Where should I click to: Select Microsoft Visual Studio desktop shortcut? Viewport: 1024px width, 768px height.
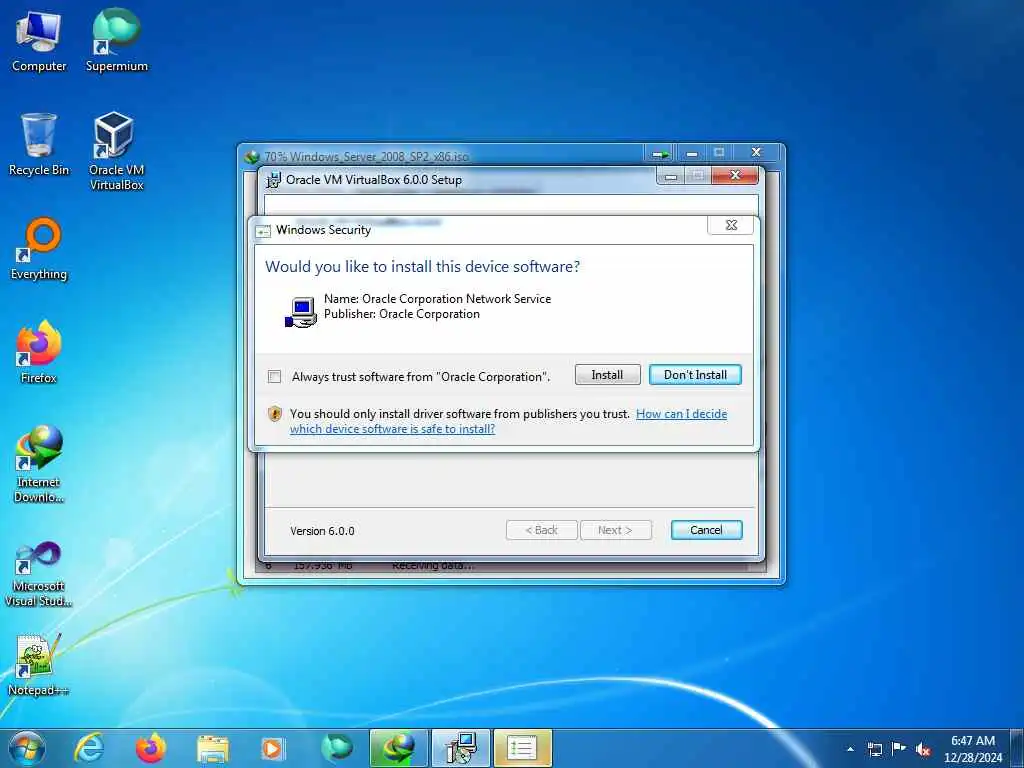[39, 574]
